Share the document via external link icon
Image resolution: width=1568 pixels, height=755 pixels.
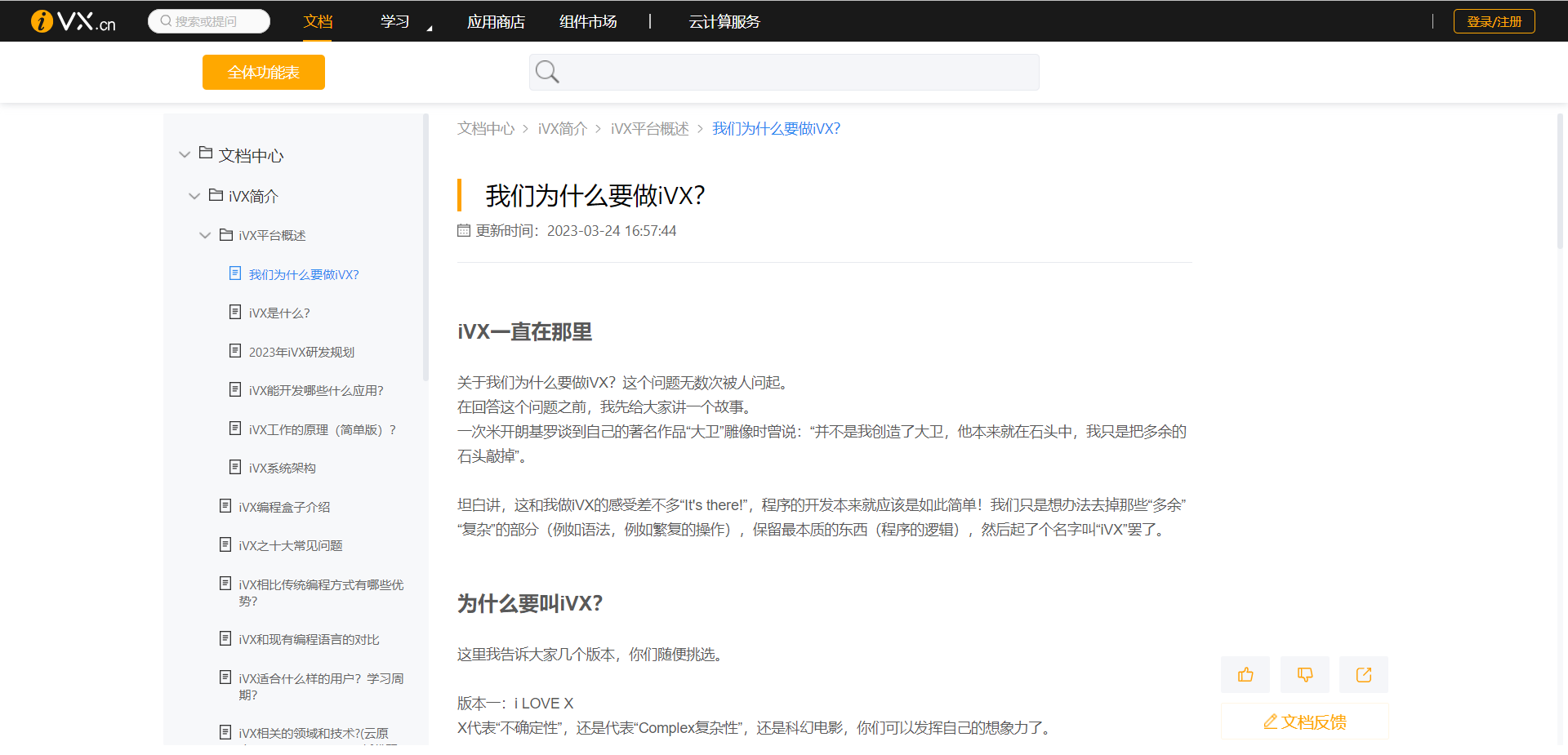1364,675
